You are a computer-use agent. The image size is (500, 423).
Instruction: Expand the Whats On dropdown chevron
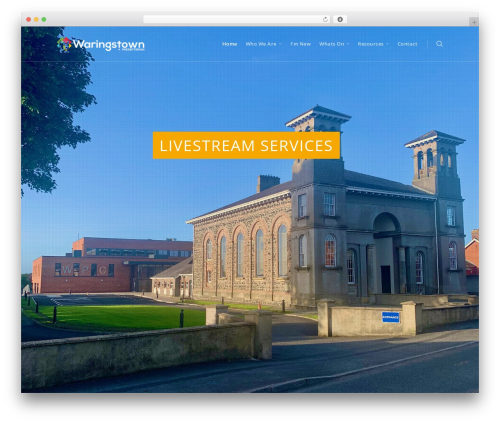[x=348, y=44]
